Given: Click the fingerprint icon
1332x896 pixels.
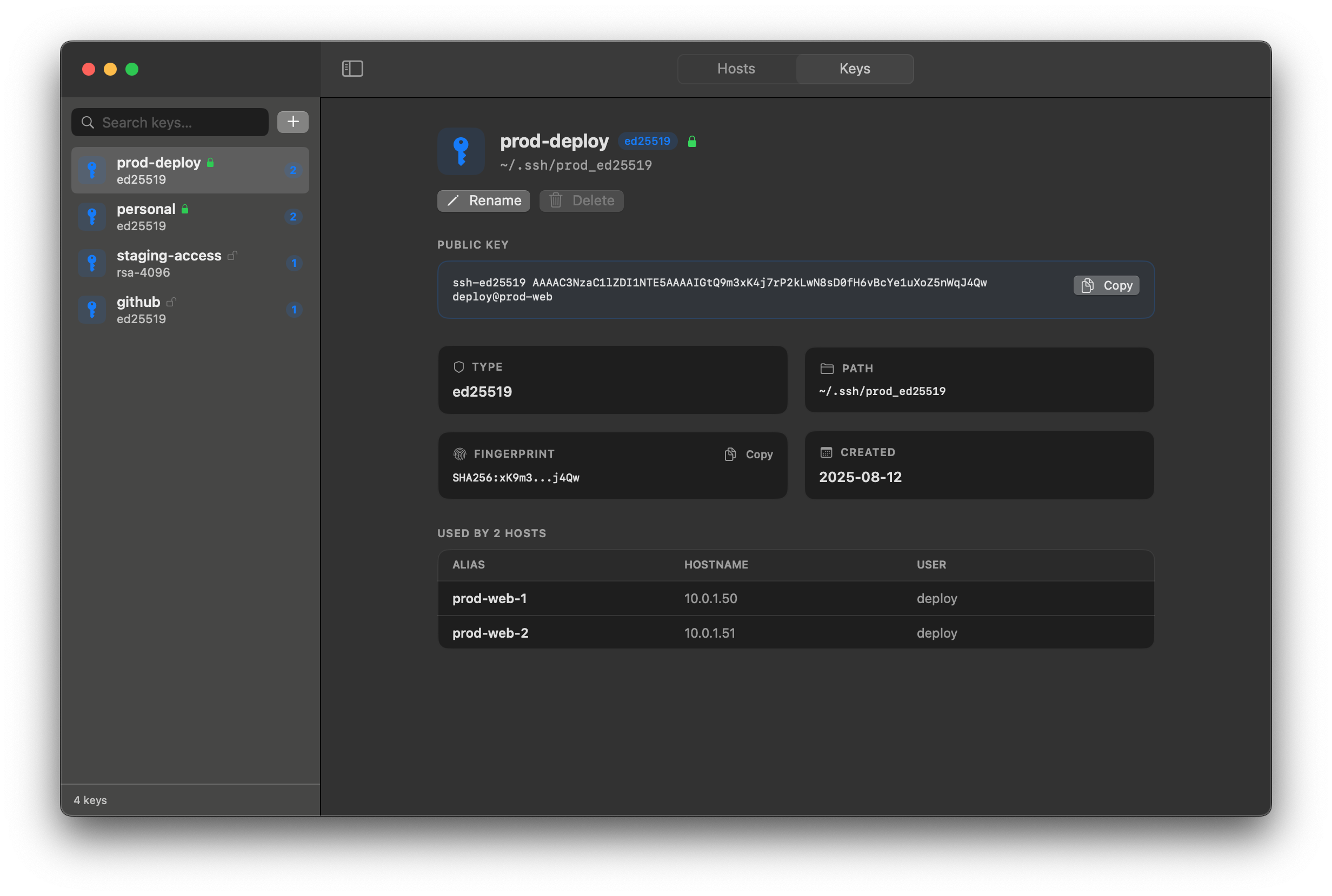Looking at the screenshot, I should (459, 454).
